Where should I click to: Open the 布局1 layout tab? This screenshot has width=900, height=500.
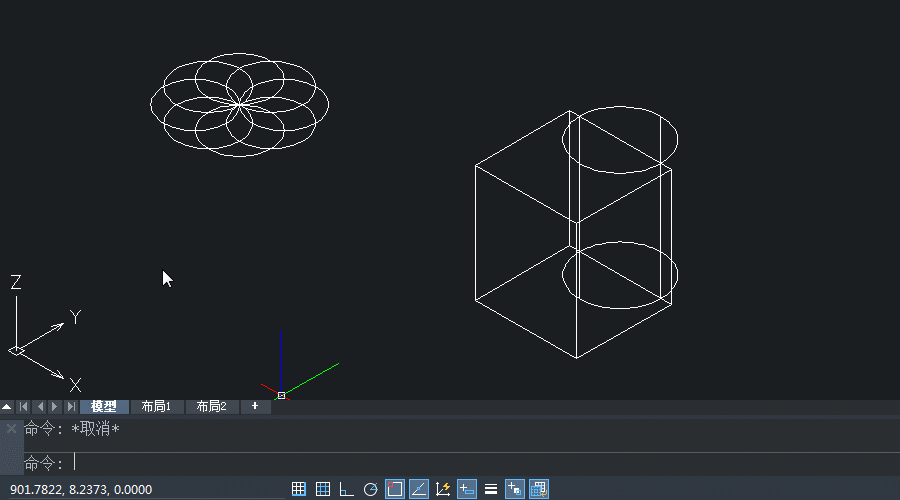157,407
